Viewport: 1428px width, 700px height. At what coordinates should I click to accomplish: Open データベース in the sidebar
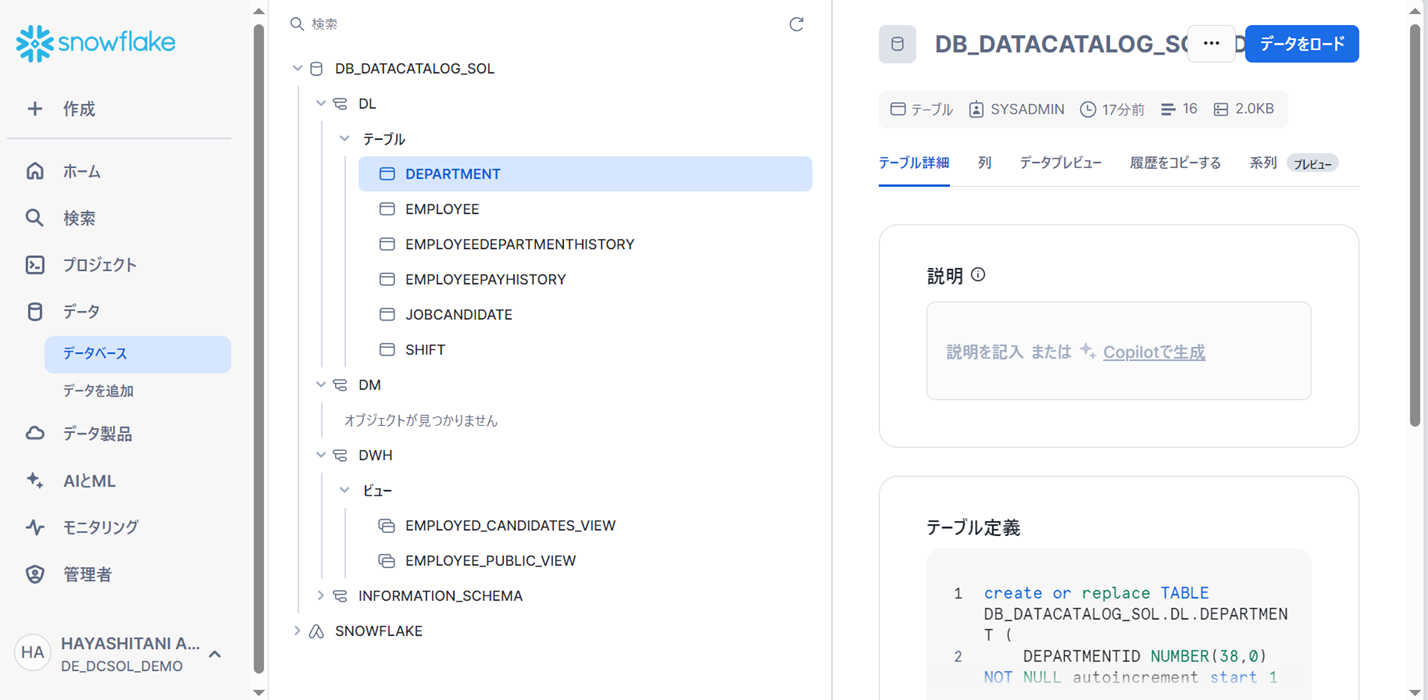138,354
